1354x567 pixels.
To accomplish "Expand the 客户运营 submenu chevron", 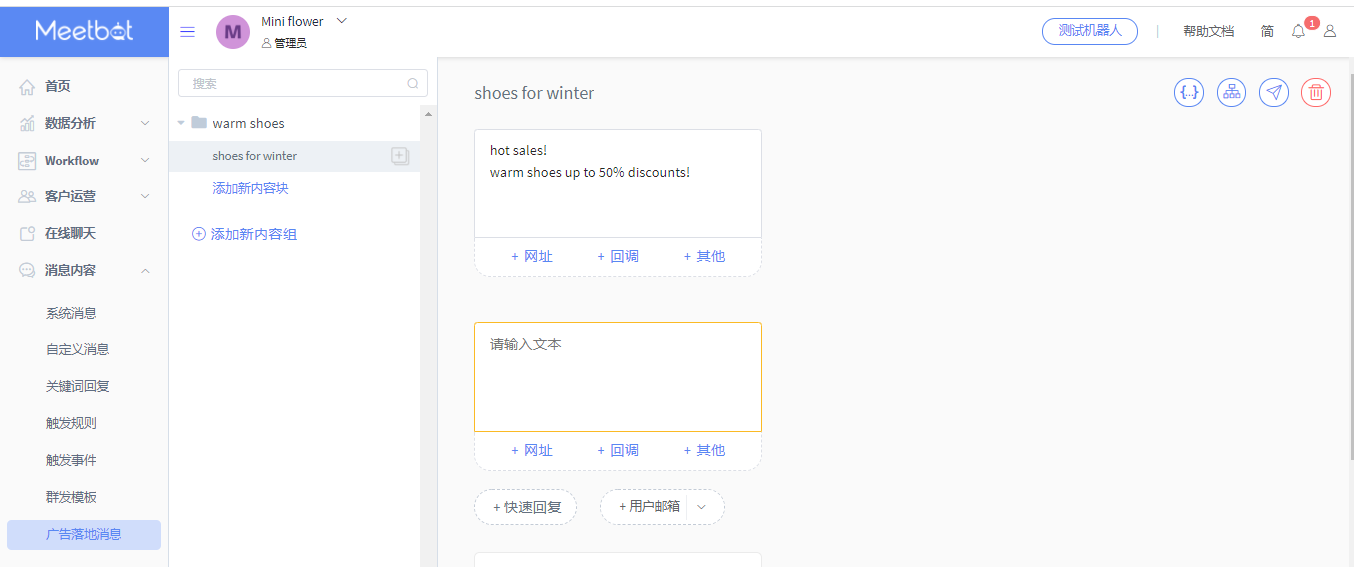I will pos(145,197).
